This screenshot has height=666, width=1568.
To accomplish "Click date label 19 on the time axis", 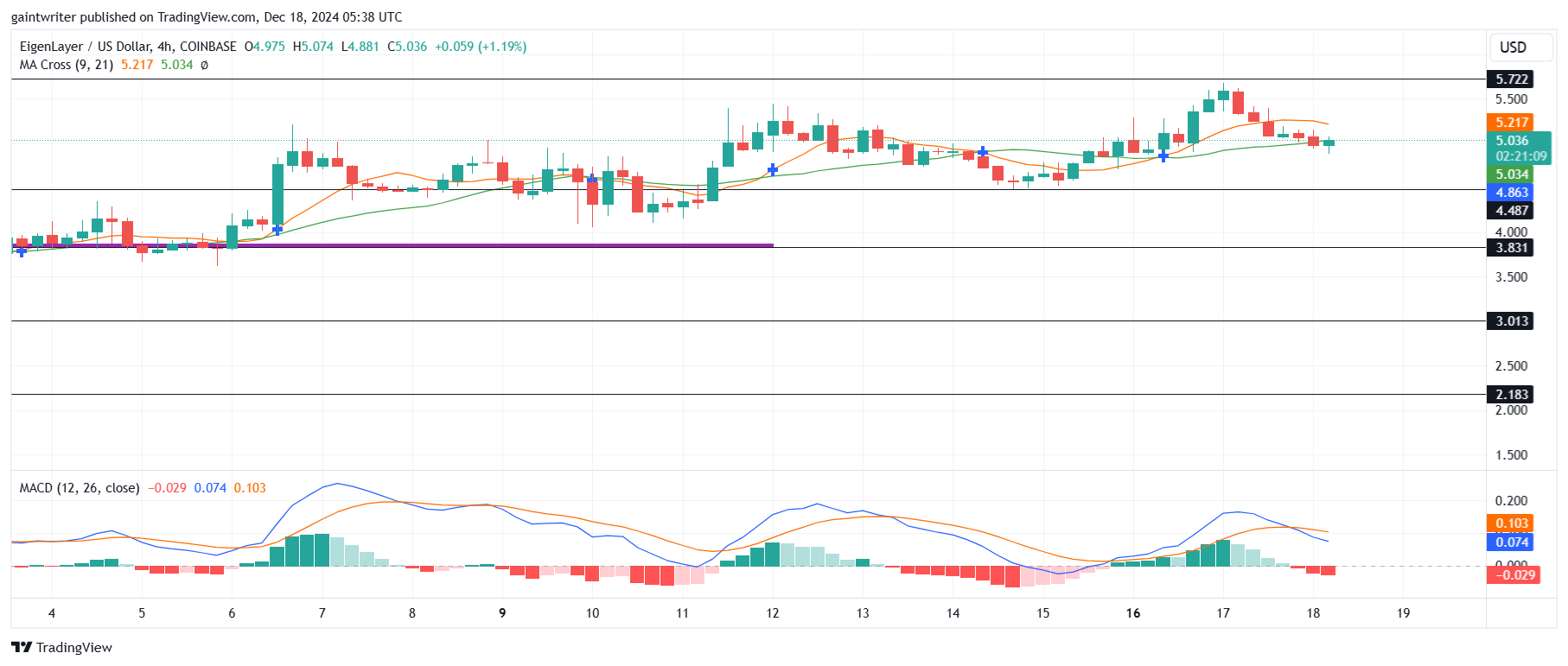I will point(1403,613).
